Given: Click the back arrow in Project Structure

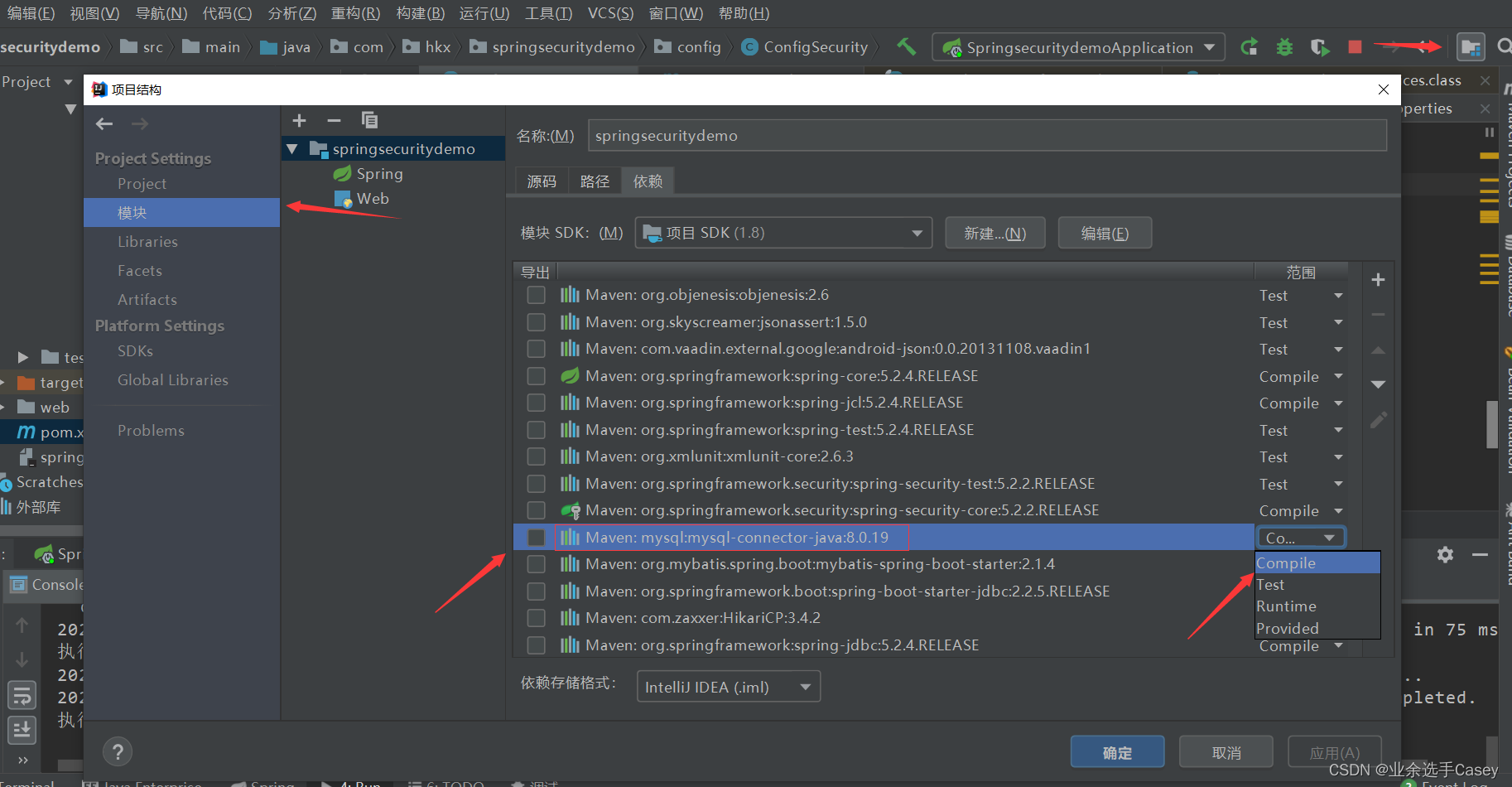Looking at the screenshot, I should (x=104, y=123).
